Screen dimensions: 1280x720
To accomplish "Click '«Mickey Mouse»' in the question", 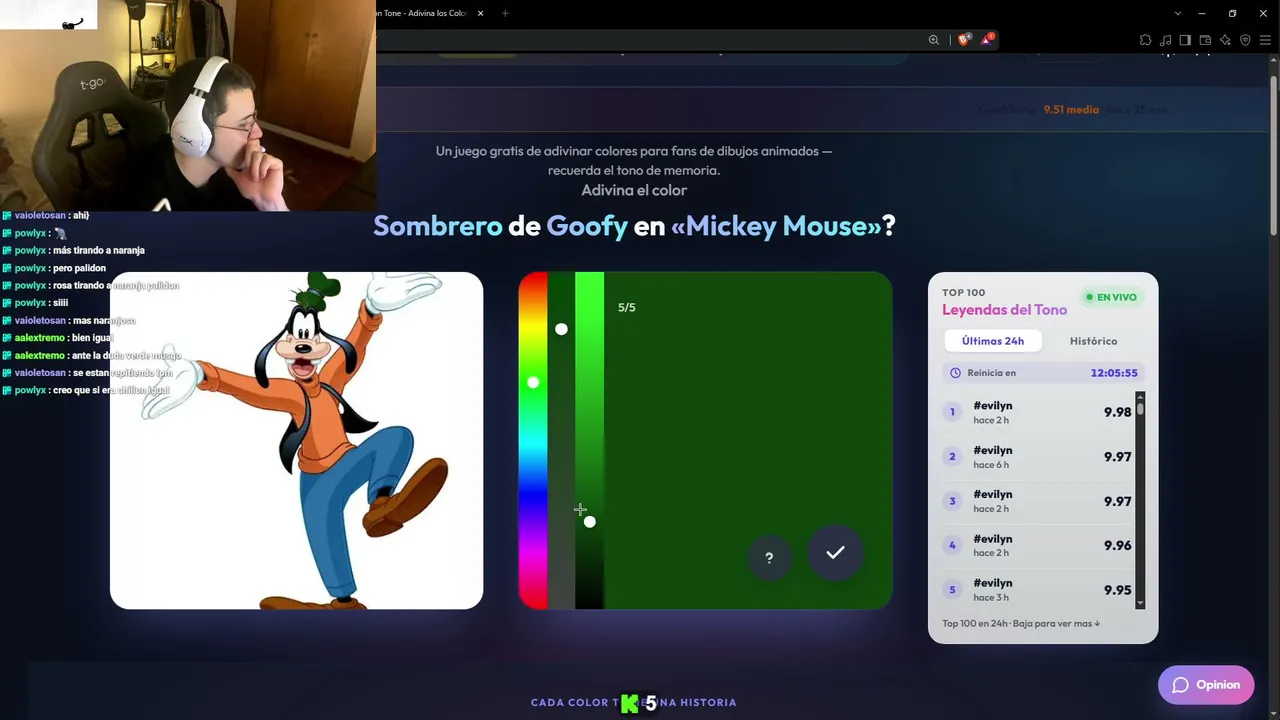I will pos(776,226).
